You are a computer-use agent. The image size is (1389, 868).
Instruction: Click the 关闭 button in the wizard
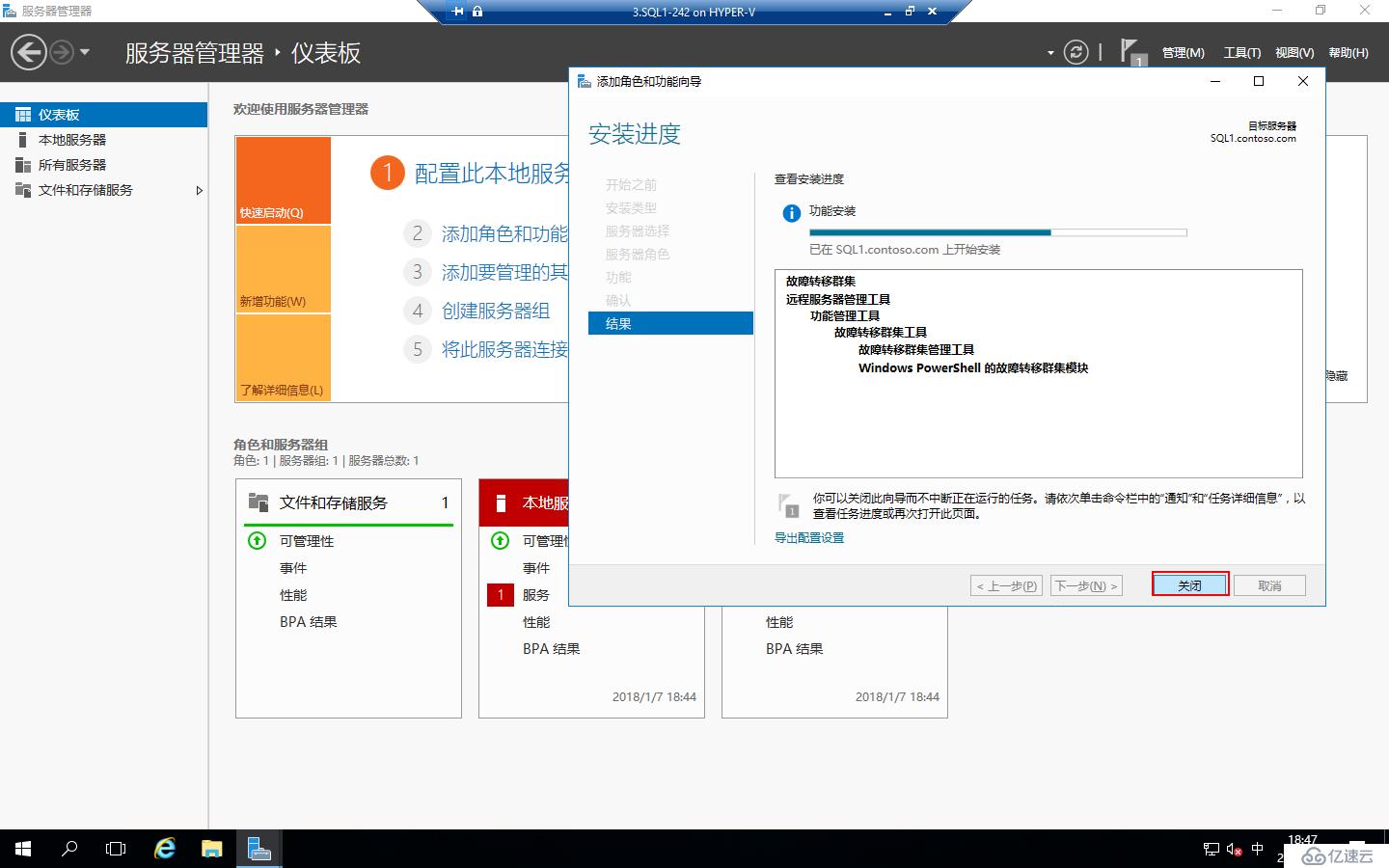[1189, 584]
